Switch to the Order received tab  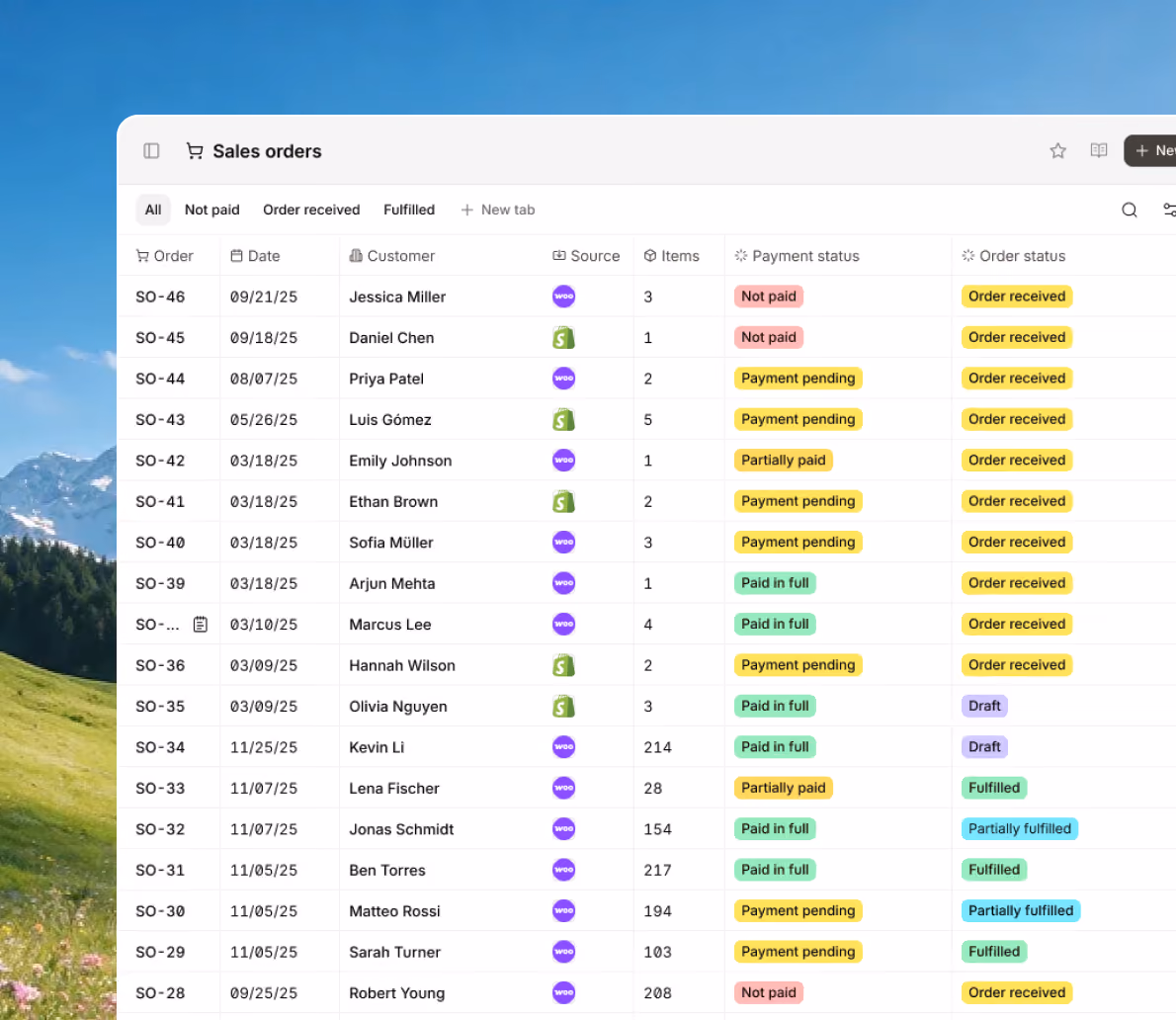point(311,210)
